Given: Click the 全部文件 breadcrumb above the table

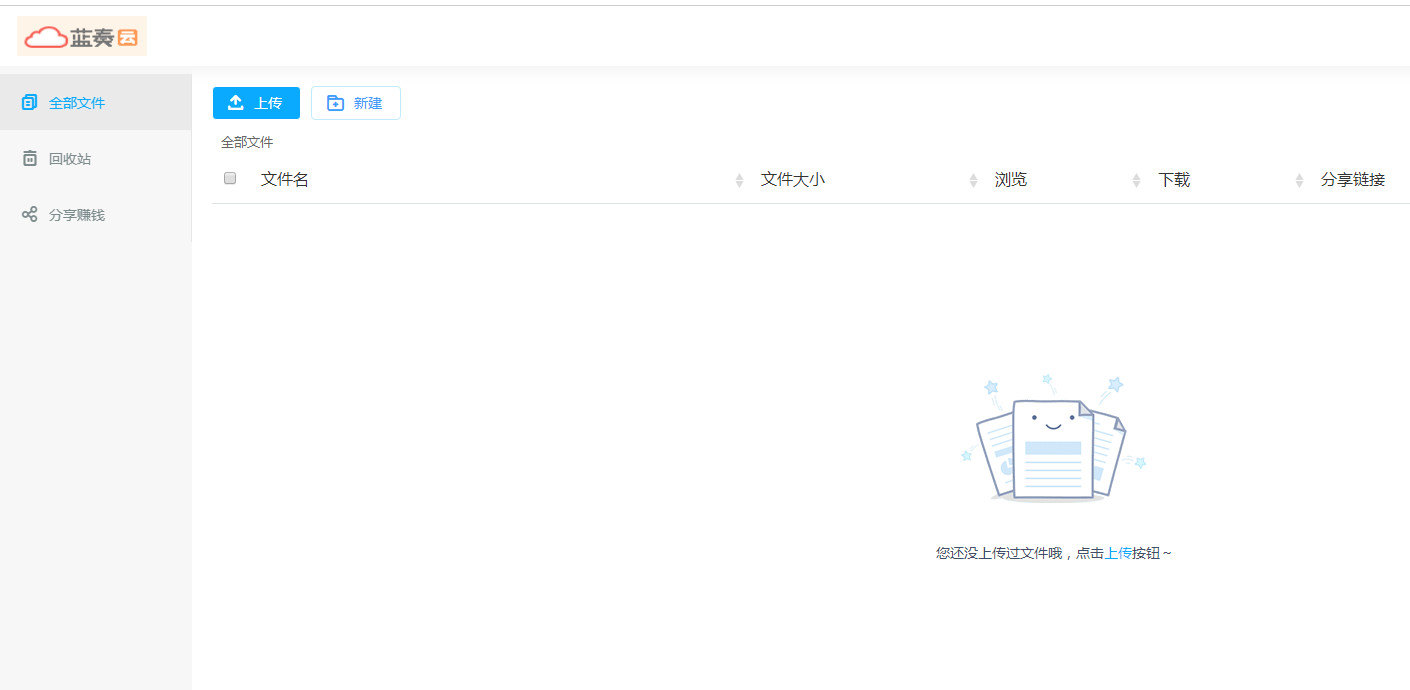Looking at the screenshot, I should pyautogui.click(x=247, y=142).
